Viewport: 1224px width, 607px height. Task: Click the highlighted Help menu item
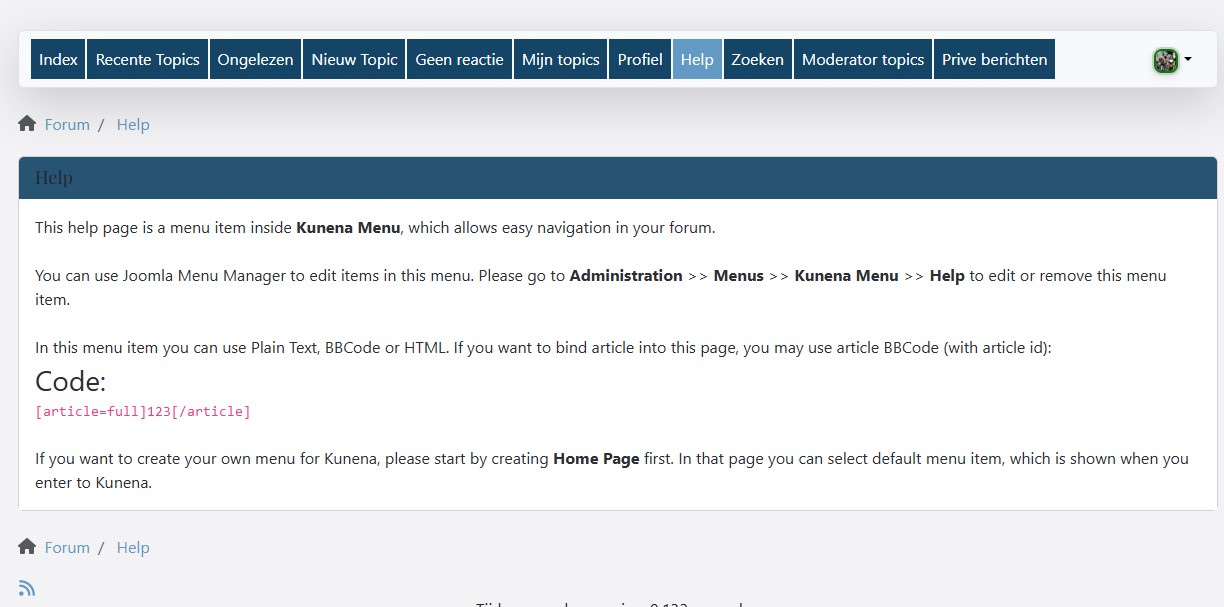[697, 60]
